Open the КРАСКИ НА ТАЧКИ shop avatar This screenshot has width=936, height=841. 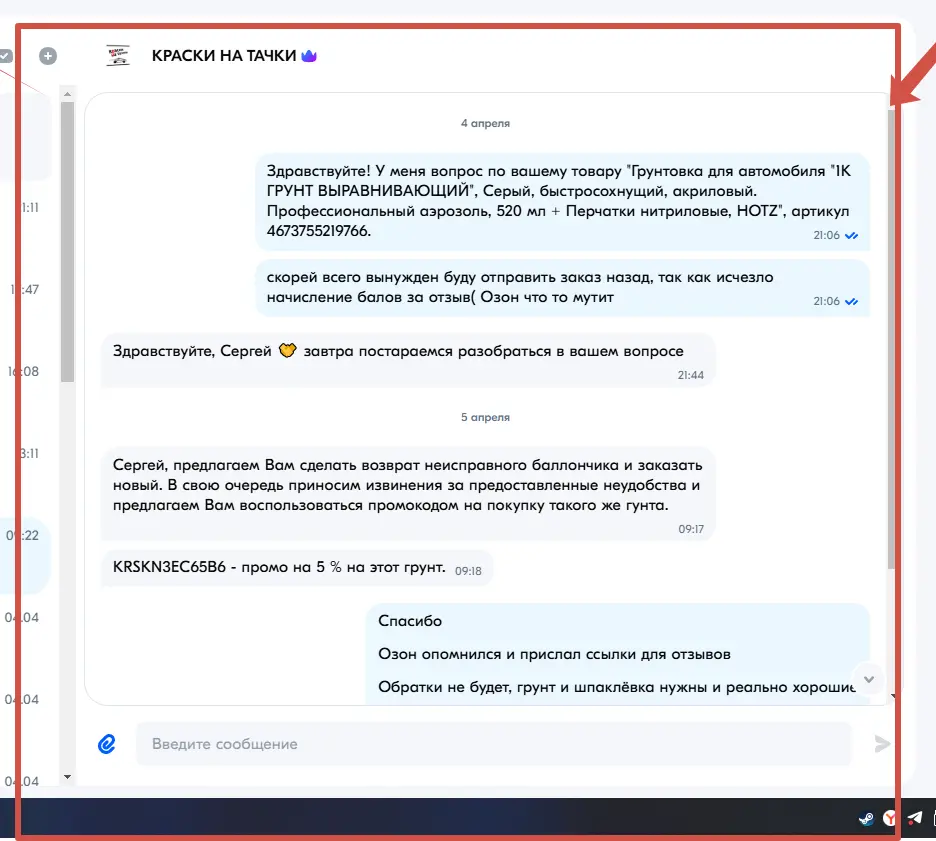click(x=118, y=56)
